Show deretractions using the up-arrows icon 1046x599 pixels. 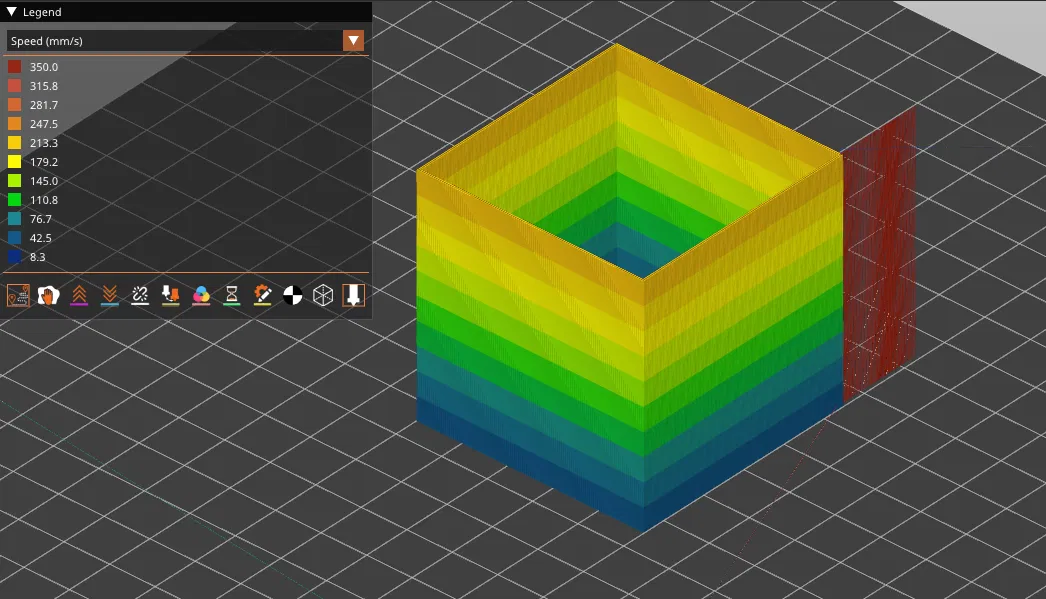click(78, 294)
